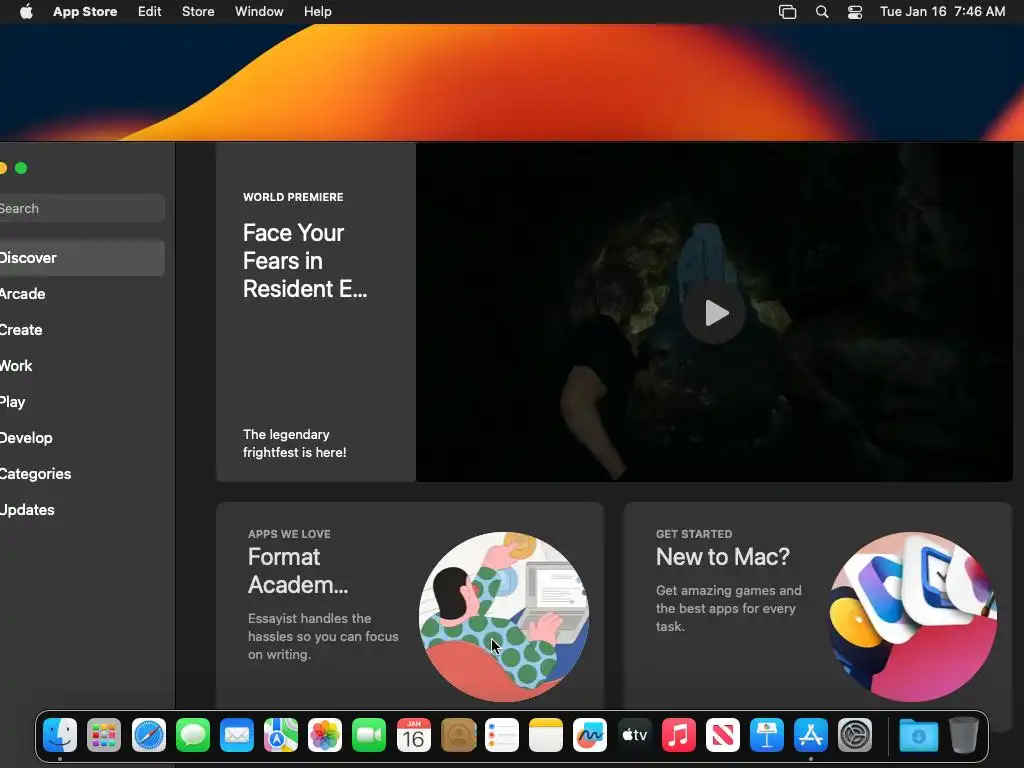Open Spotlight search in menu bar

[822, 12]
